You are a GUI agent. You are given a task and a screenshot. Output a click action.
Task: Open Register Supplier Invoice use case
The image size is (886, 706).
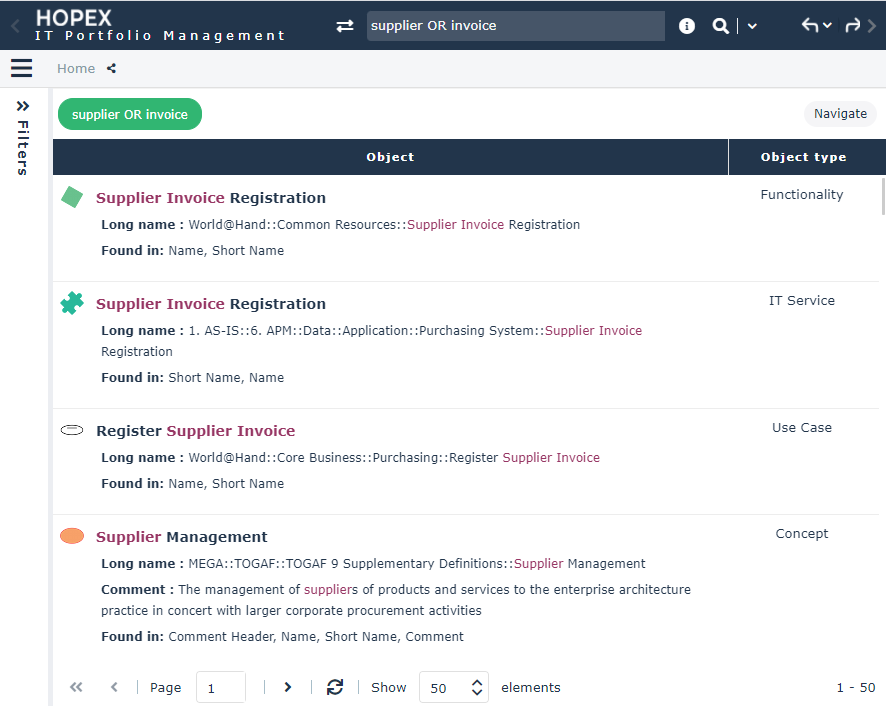click(x=196, y=431)
